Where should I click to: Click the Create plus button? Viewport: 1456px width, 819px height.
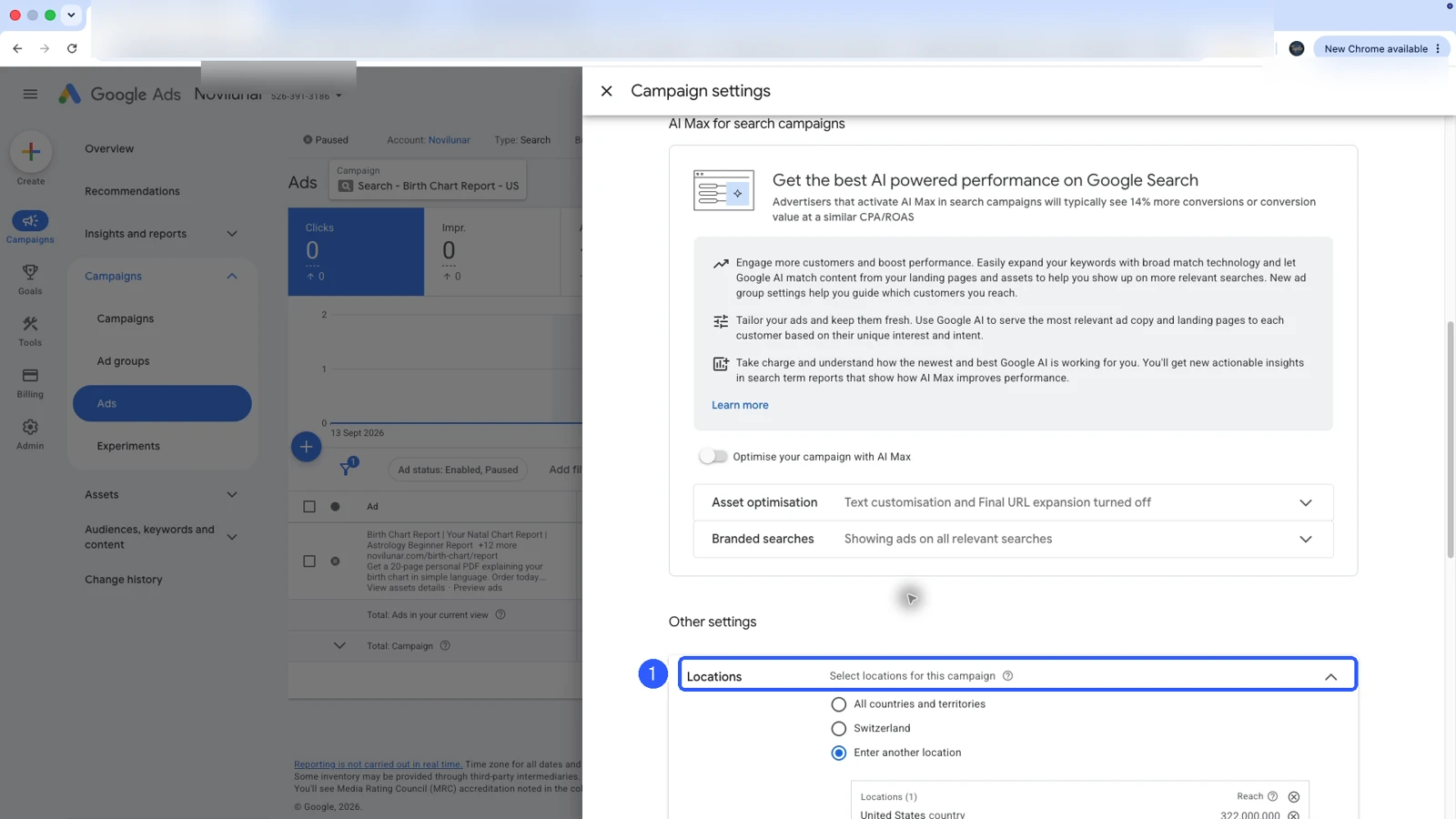coord(31,152)
